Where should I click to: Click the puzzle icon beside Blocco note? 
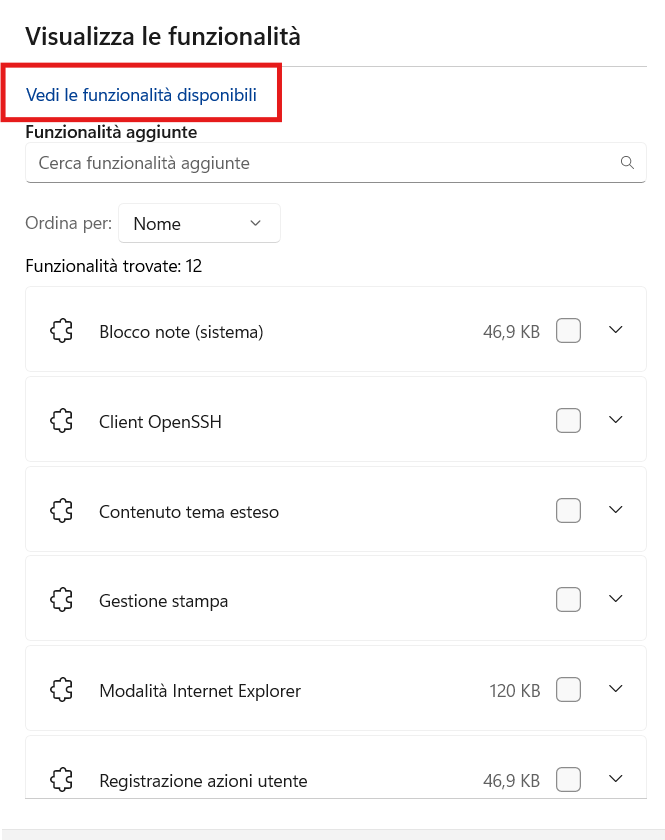tap(61, 331)
